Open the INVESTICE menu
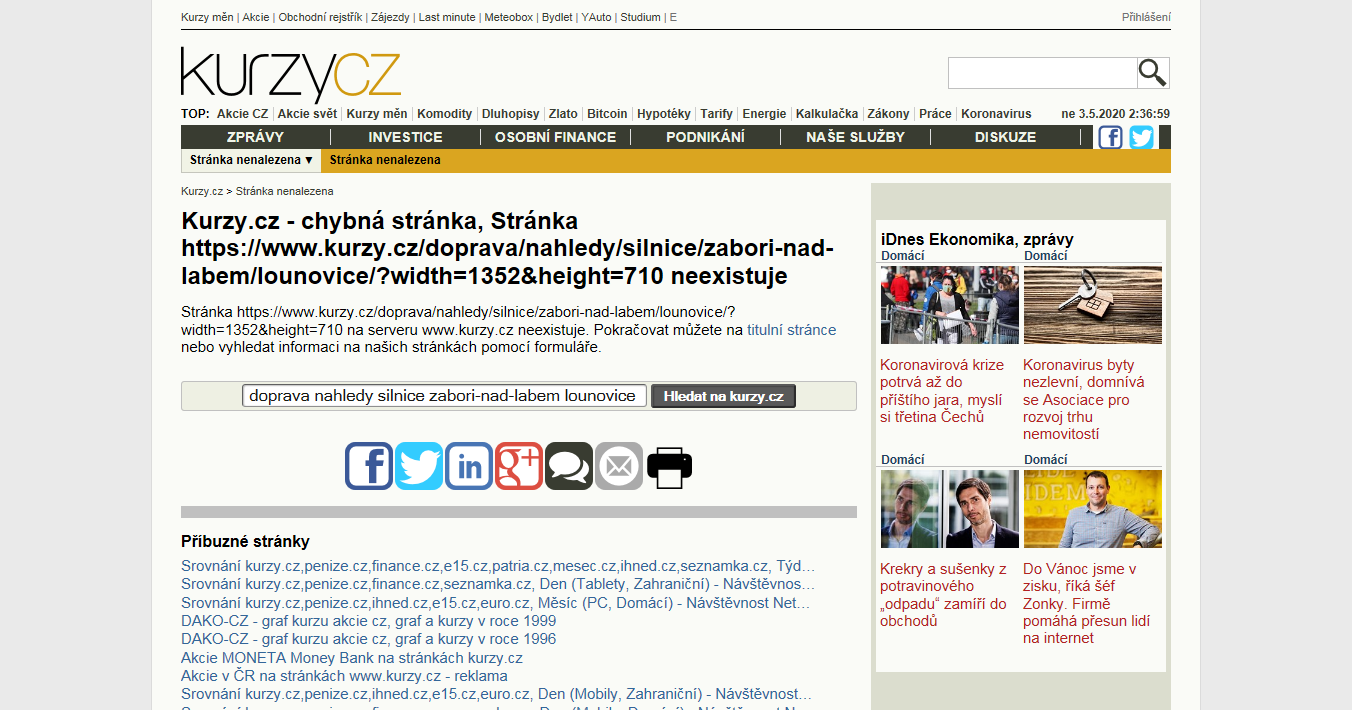Viewport: 1352px width, 710px height. coord(405,137)
